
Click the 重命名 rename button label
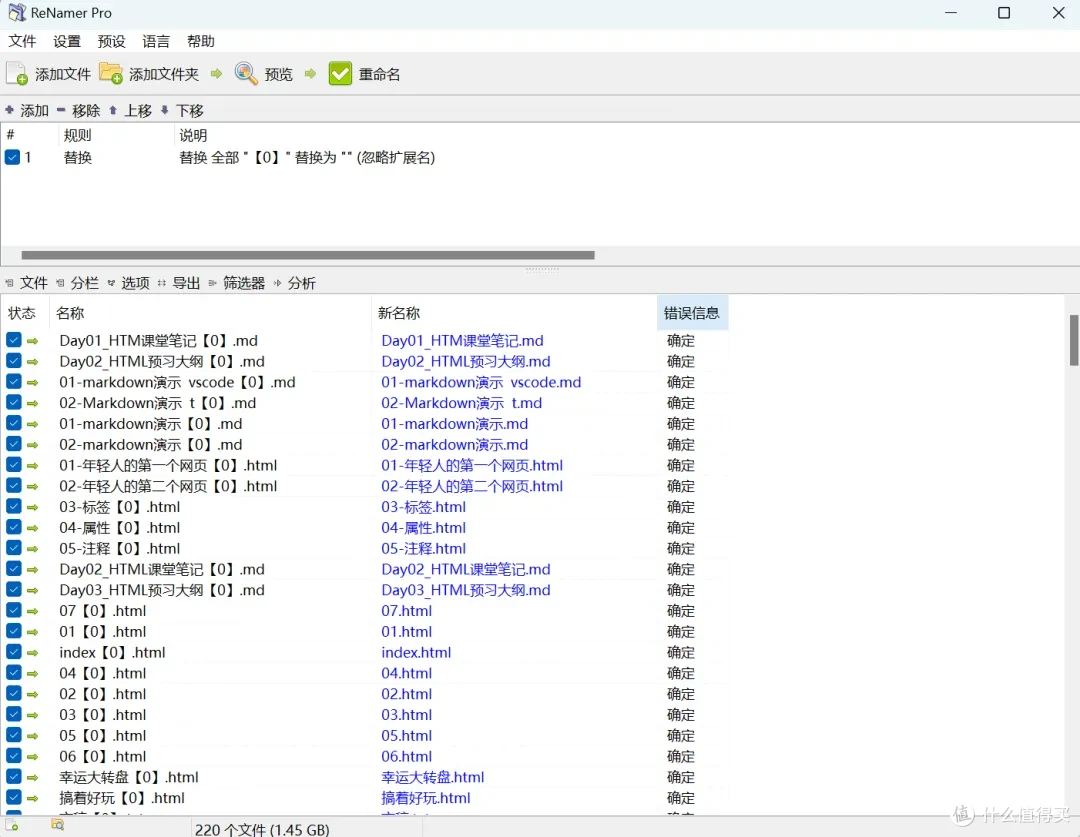point(379,74)
